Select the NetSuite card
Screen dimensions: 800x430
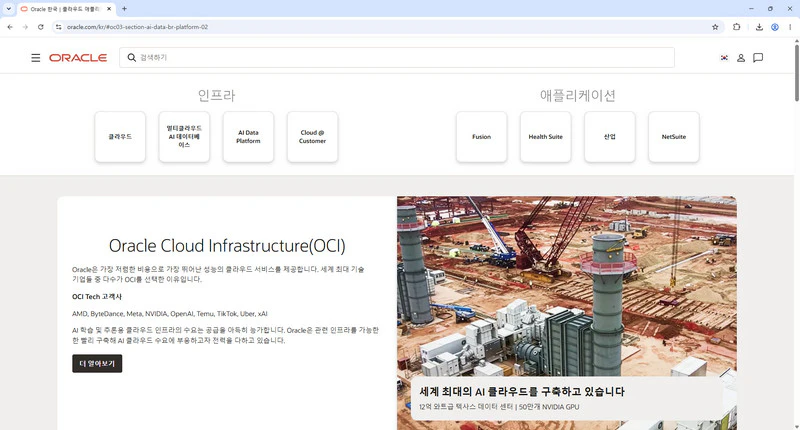point(674,137)
